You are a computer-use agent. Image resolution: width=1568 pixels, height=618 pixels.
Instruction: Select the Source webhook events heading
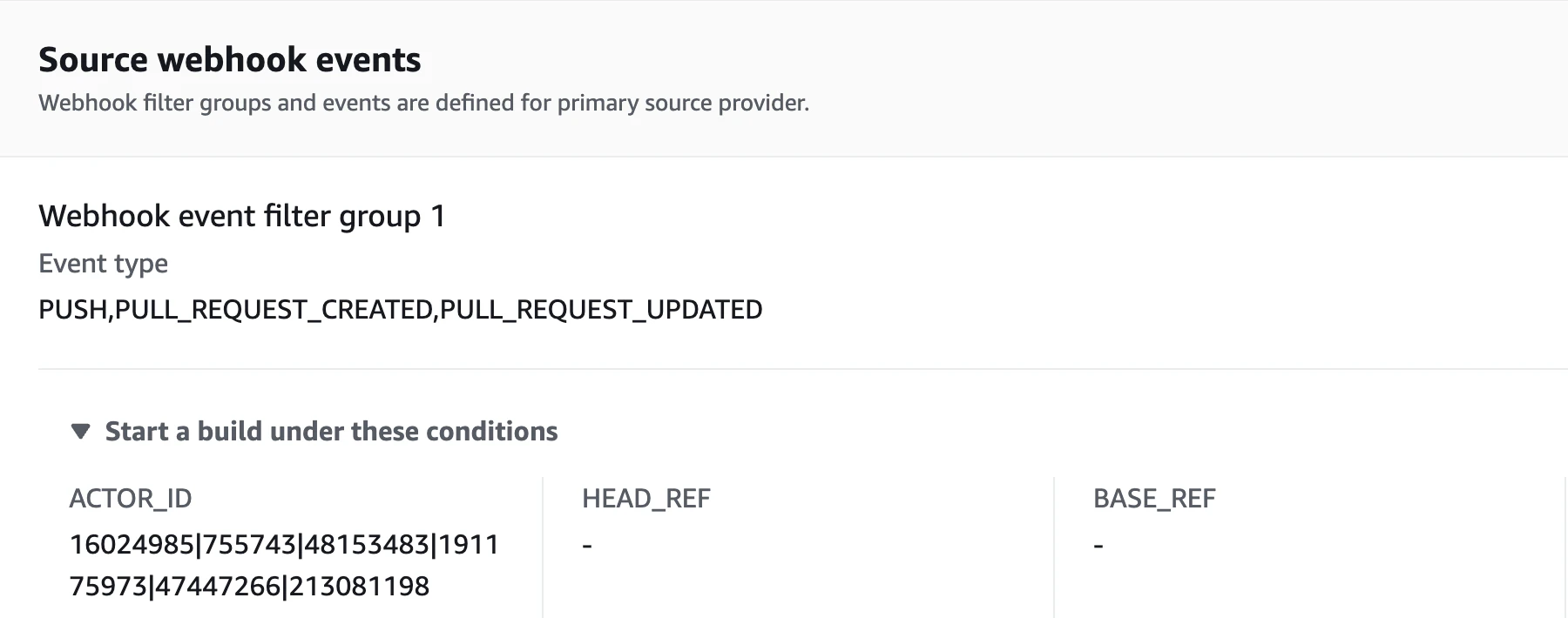pos(229,59)
